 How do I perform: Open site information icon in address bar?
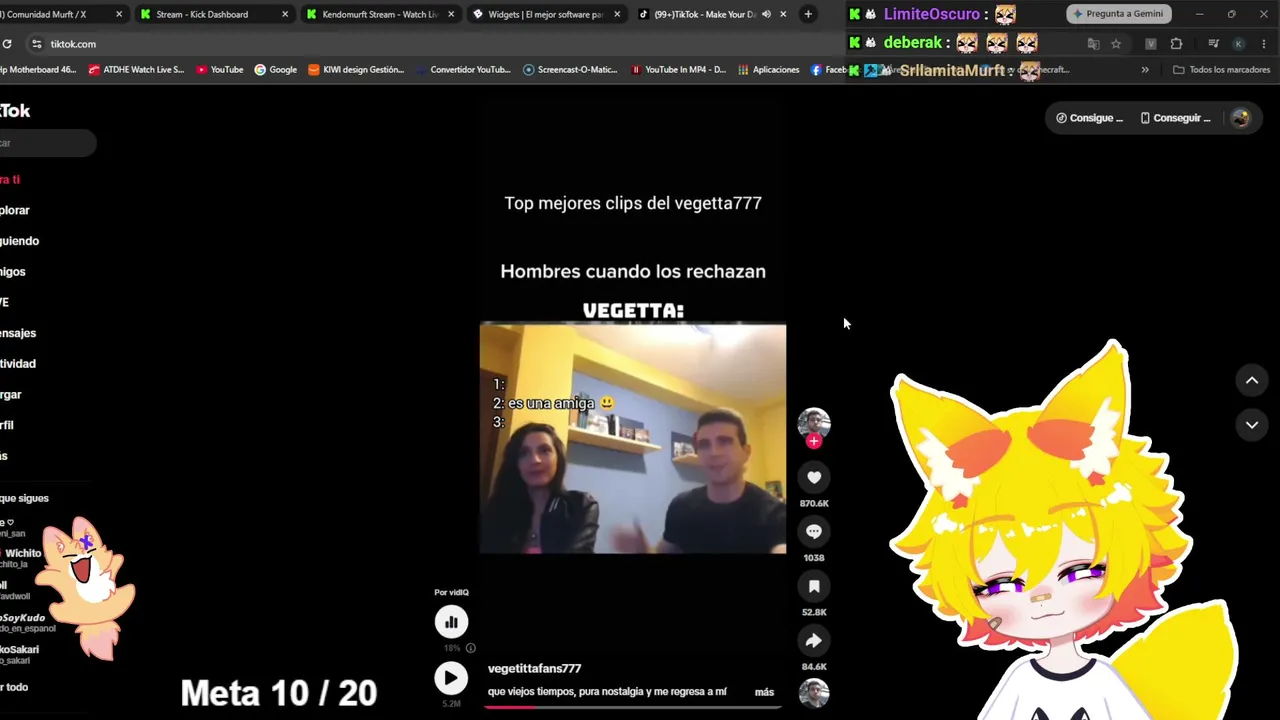point(37,44)
